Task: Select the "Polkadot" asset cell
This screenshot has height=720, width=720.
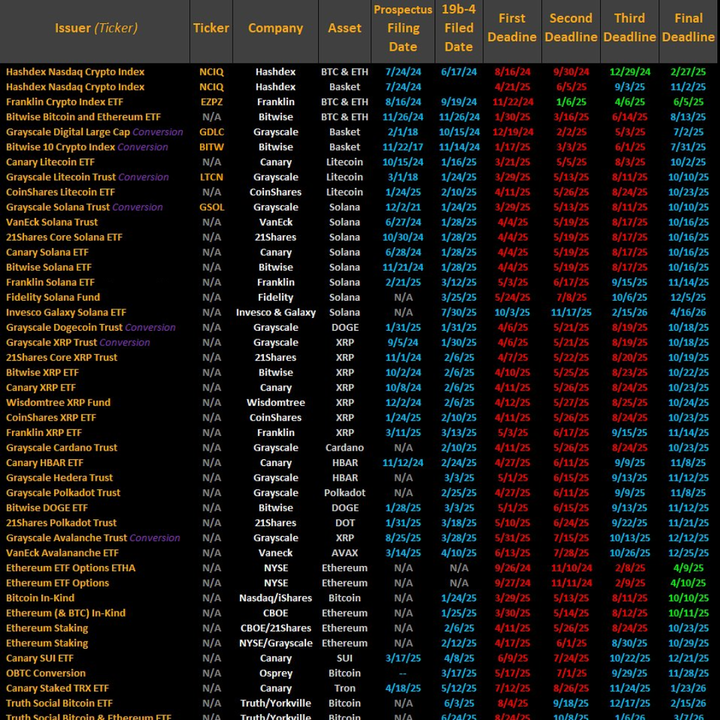Action: pos(344,493)
